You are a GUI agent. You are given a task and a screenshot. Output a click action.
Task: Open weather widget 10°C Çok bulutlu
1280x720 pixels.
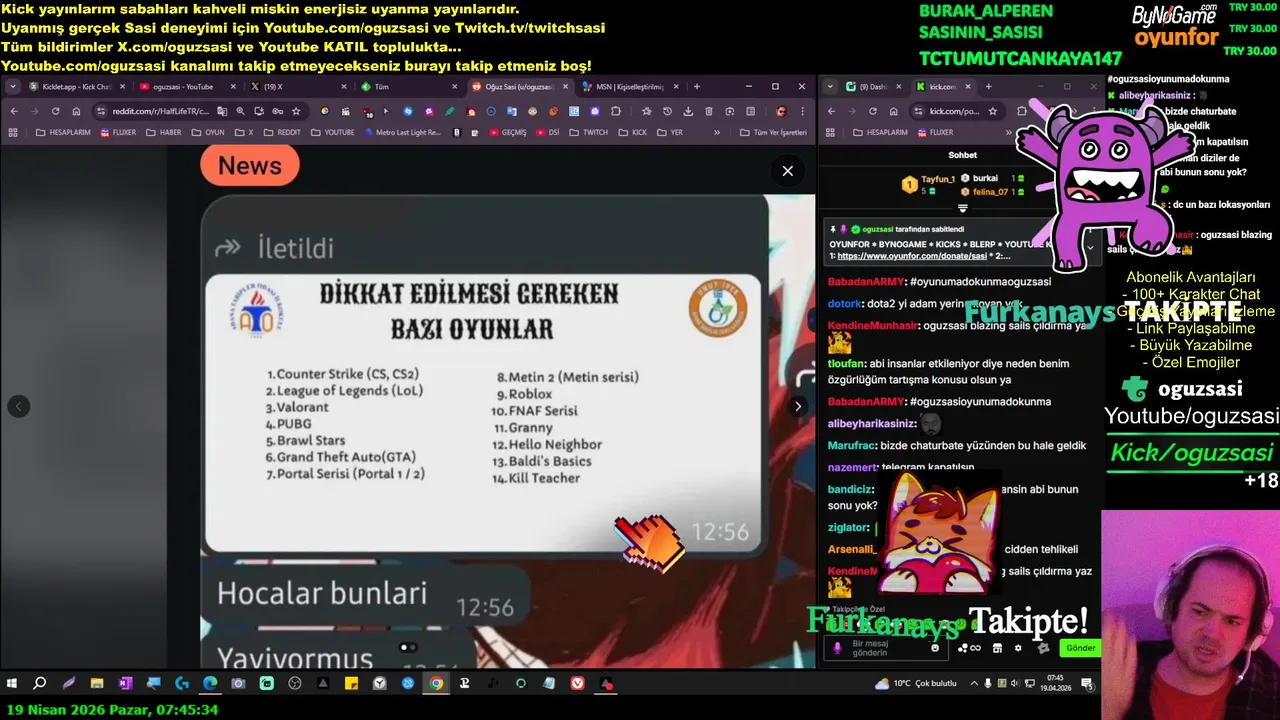[x=915, y=684]
